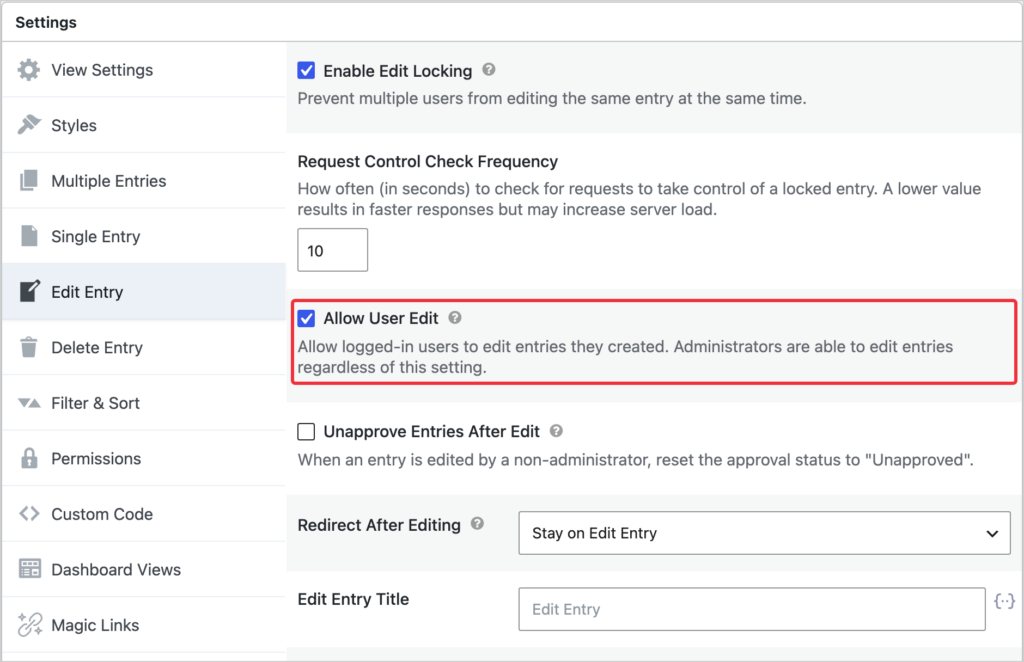Click the Custom Code brackets icon
The image size is (1024, 662).
(x=29, y=514)
